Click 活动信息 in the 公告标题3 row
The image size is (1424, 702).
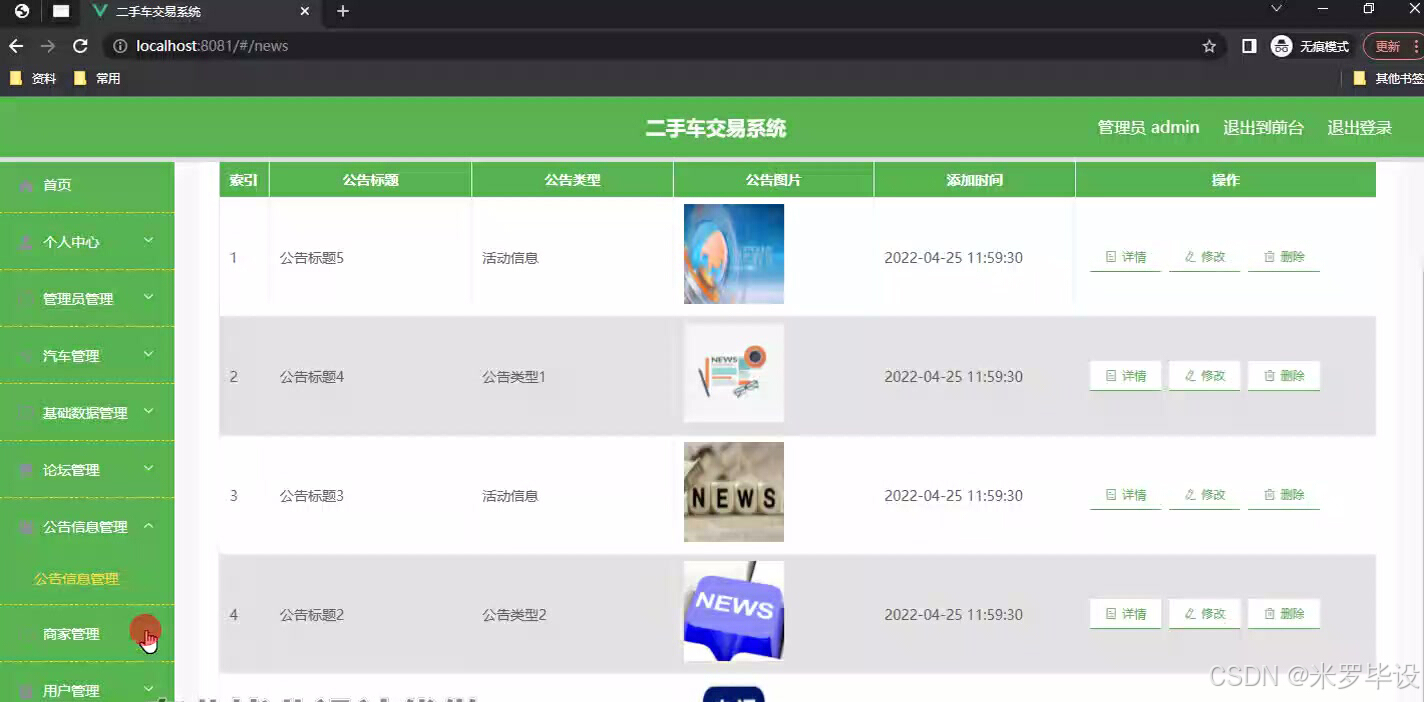[510, 496]
